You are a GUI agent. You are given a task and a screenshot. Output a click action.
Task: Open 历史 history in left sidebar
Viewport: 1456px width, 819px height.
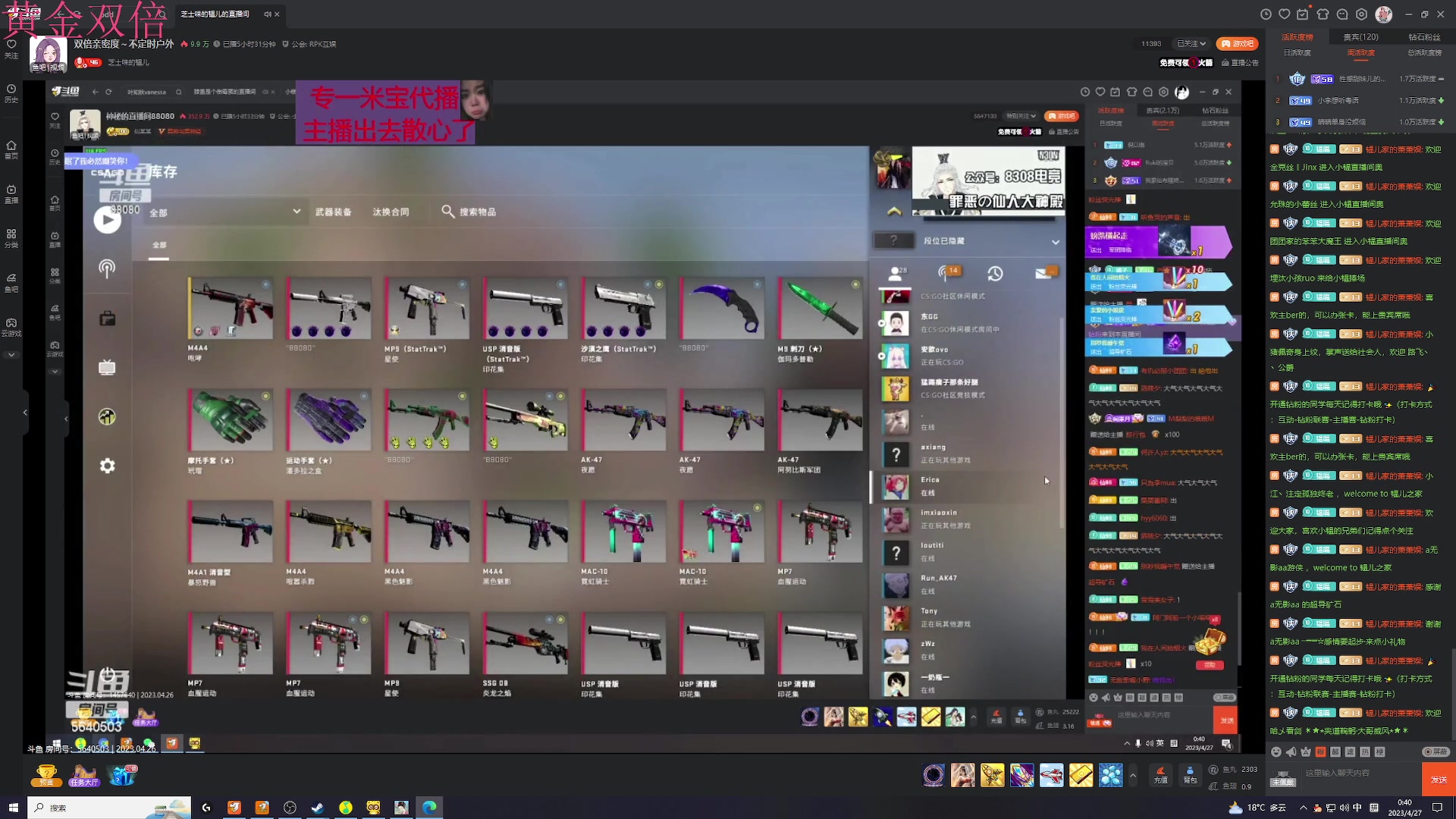click(x=11, y=93)
